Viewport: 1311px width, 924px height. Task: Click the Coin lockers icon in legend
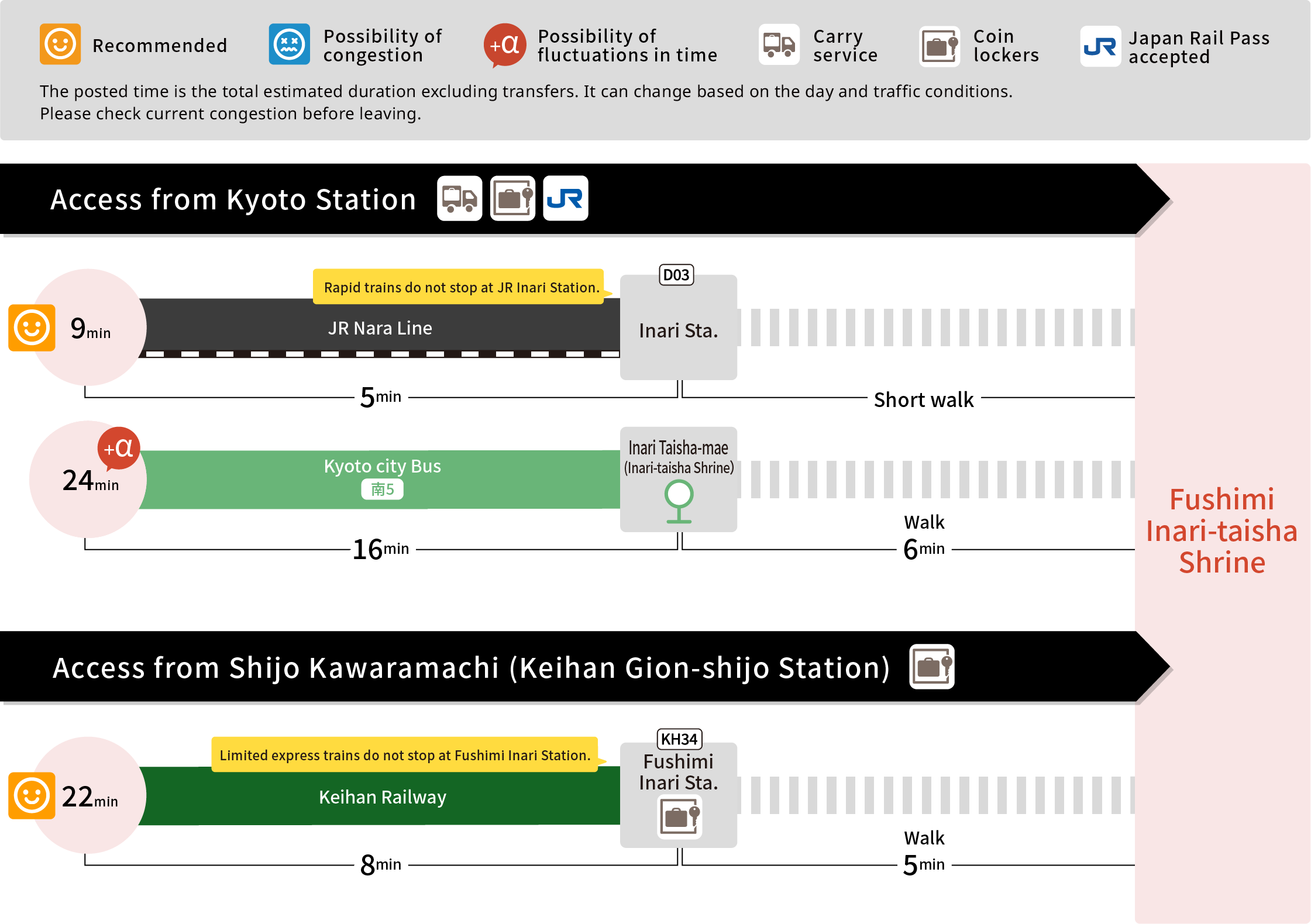(x=940, y=46)
